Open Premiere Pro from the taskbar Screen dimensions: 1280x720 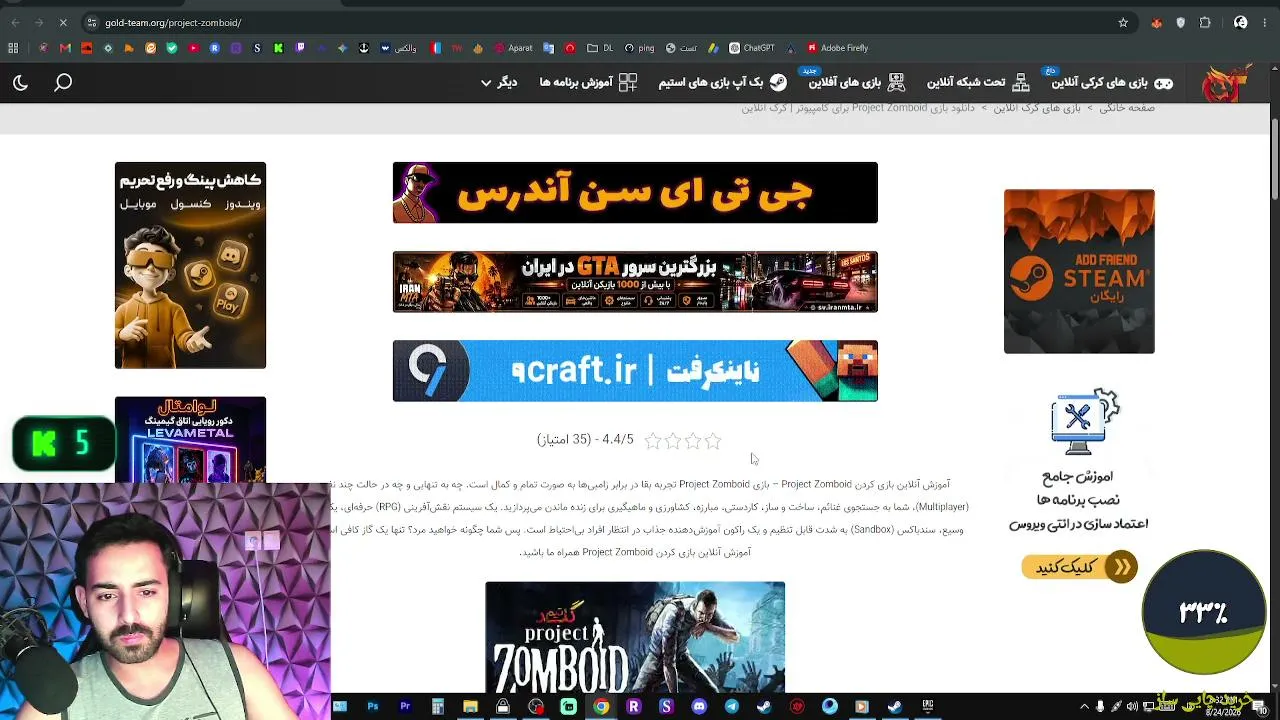pos(405,707)
